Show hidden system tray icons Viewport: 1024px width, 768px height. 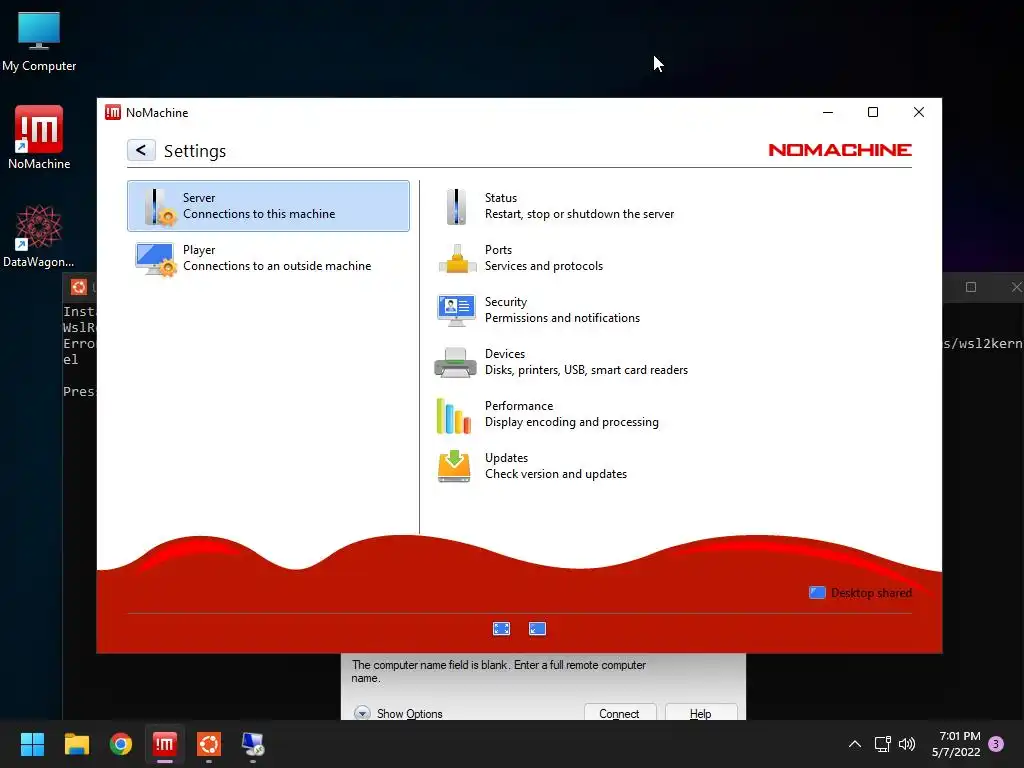854,744
